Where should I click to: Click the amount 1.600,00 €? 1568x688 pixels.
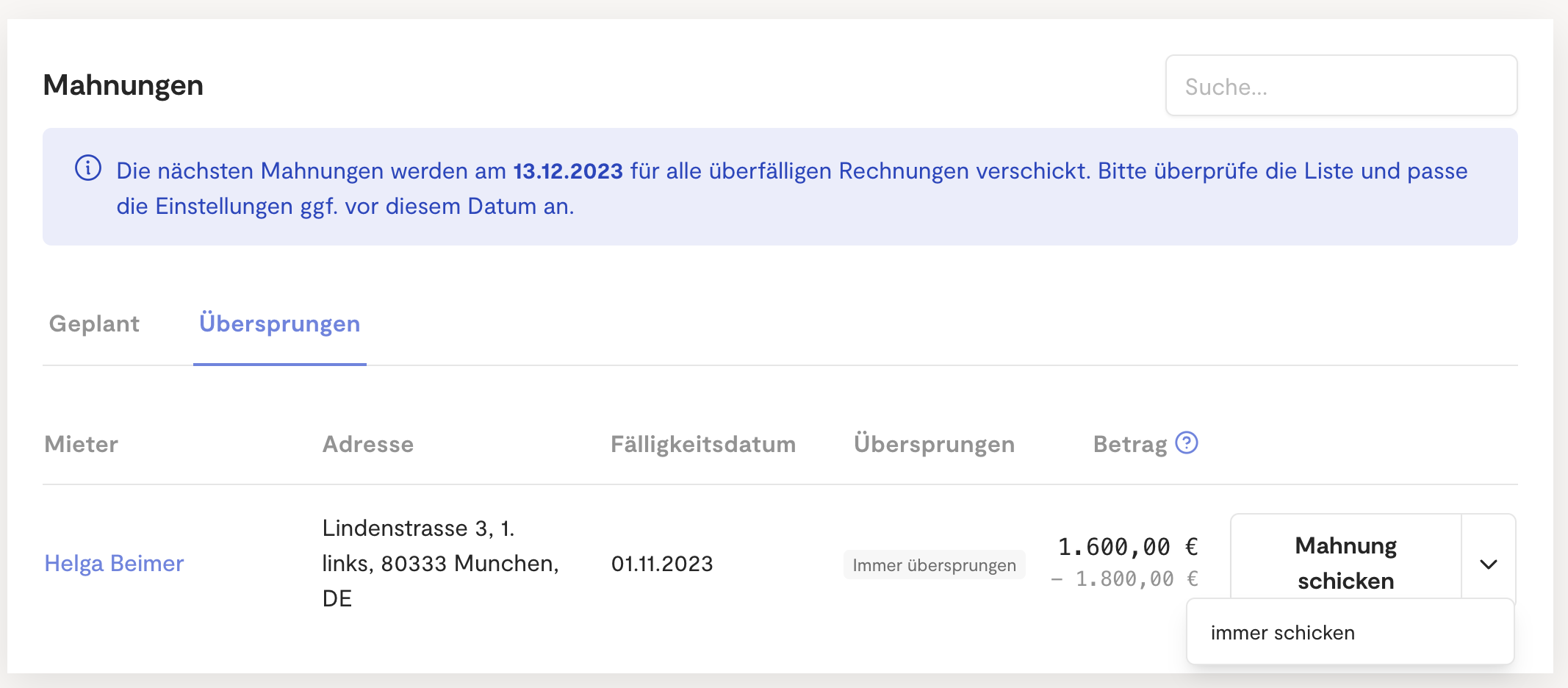coord(1128,547)
